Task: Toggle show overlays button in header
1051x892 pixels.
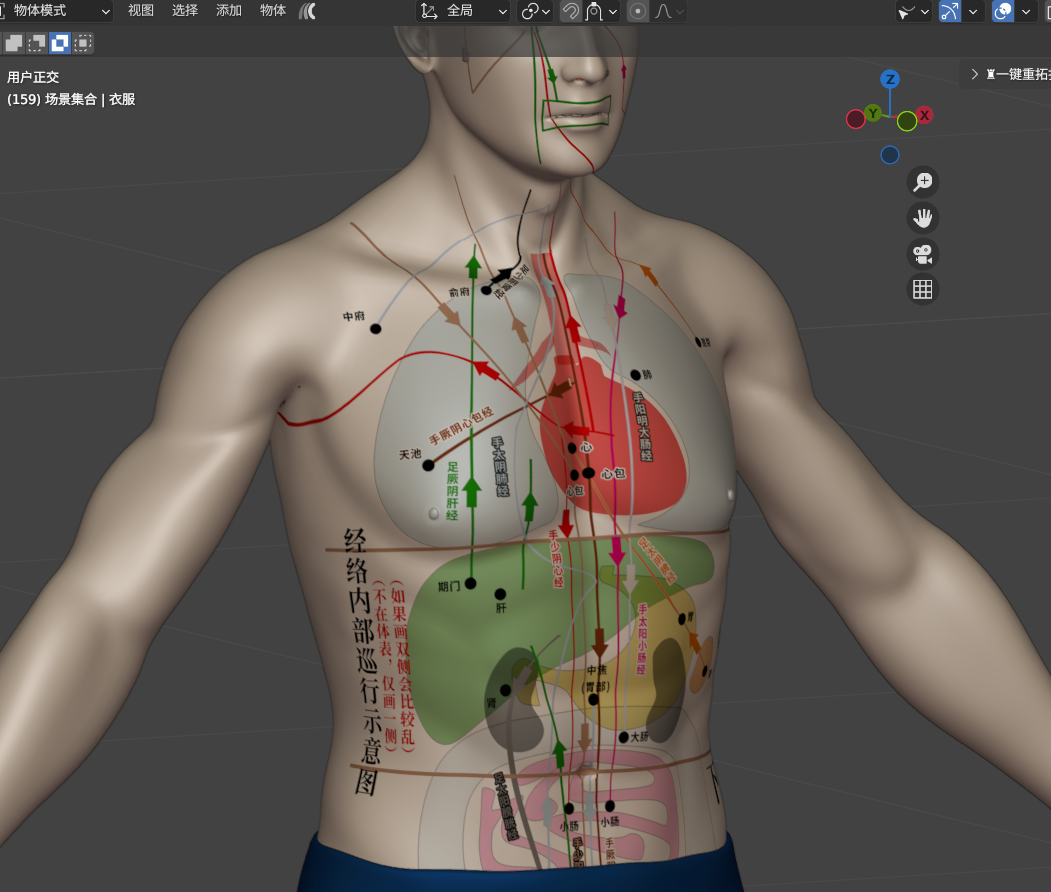Action: click(1002, 11)
